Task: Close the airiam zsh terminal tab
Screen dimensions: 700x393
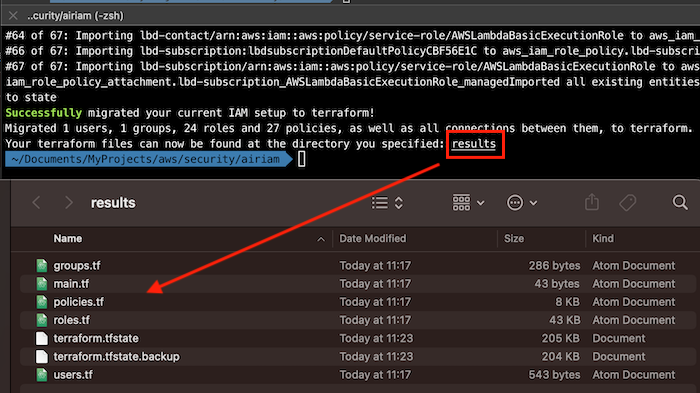Action: pyautogui.click(x=13, y=16)
